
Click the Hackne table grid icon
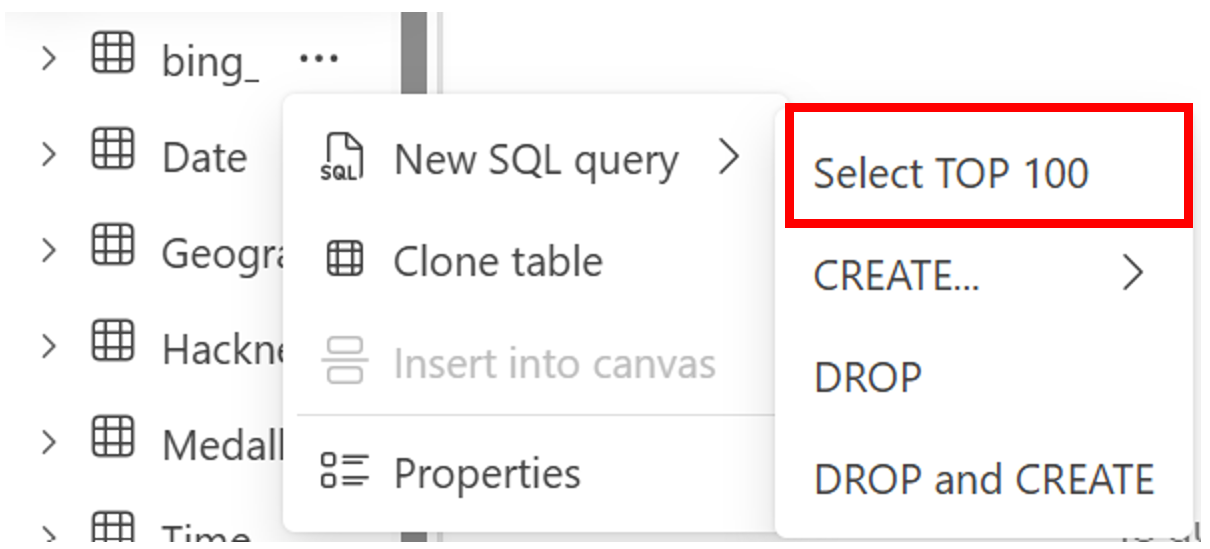pos(112,342)
